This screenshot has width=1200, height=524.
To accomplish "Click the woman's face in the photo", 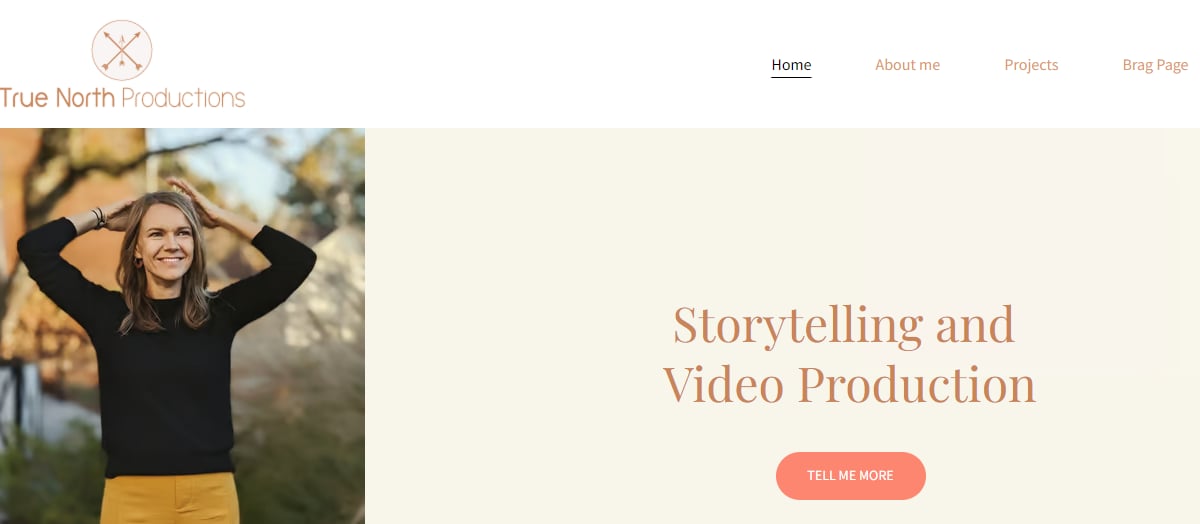I will 165,238.
